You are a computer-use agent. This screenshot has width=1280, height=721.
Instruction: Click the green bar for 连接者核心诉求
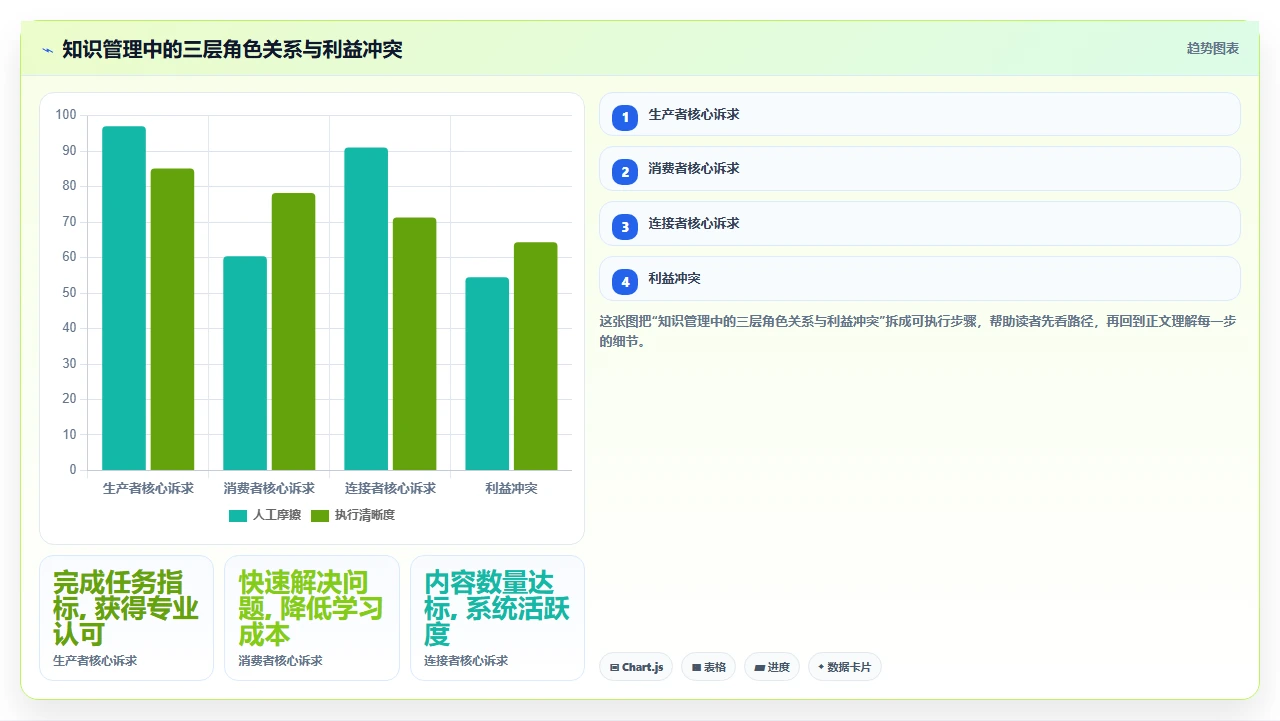pos(414,344)
